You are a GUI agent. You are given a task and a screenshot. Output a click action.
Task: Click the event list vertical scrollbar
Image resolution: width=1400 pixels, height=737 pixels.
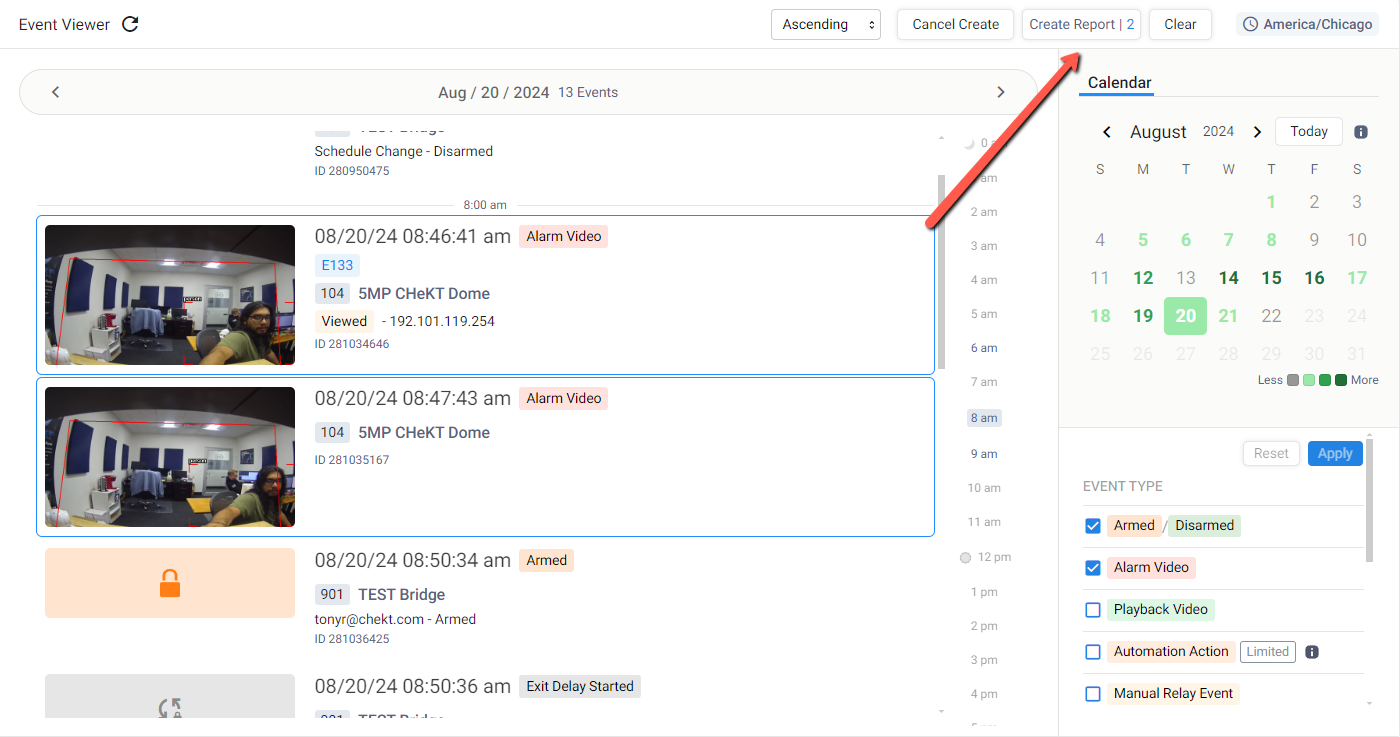tap(941, 272)
